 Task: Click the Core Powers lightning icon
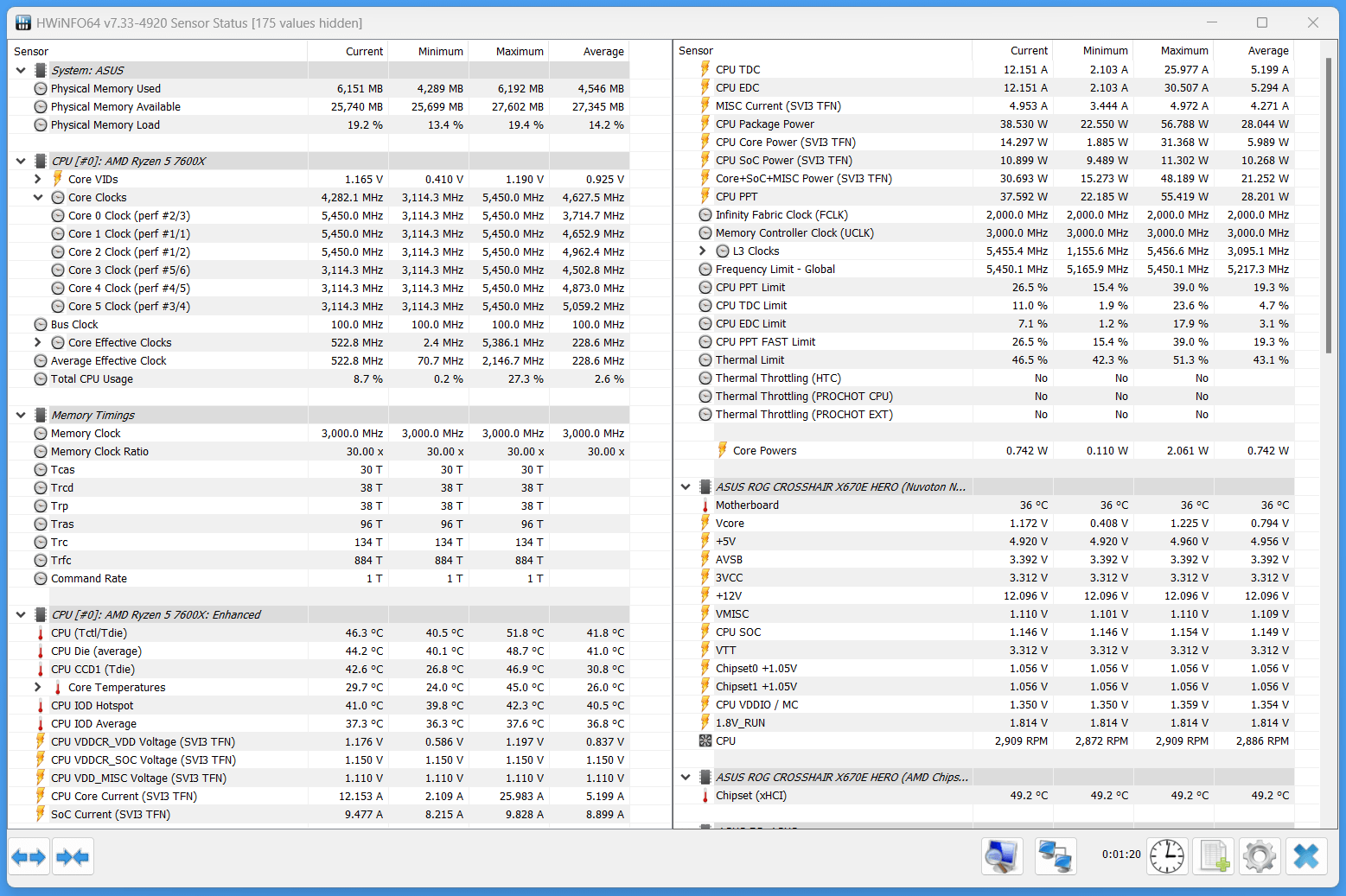pyautogui.click(x=723, y=450)
